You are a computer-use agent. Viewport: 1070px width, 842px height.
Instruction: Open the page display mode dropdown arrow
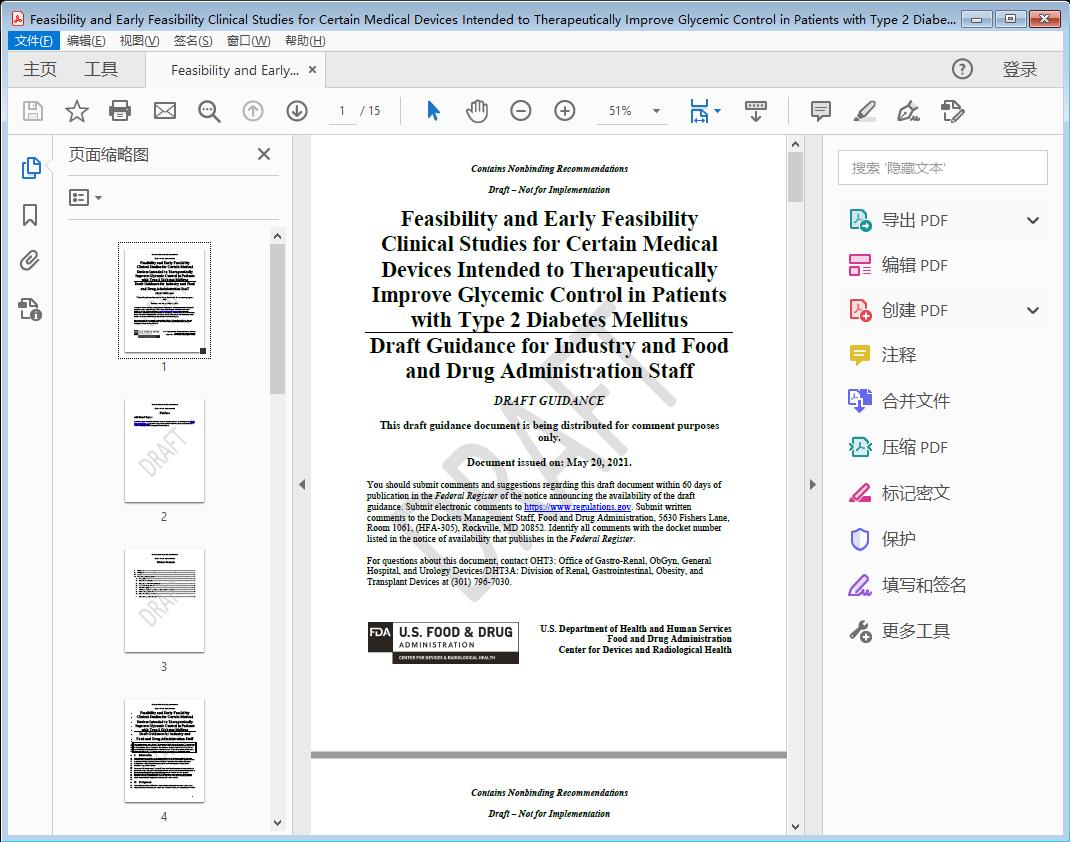[x=720, y=111]
